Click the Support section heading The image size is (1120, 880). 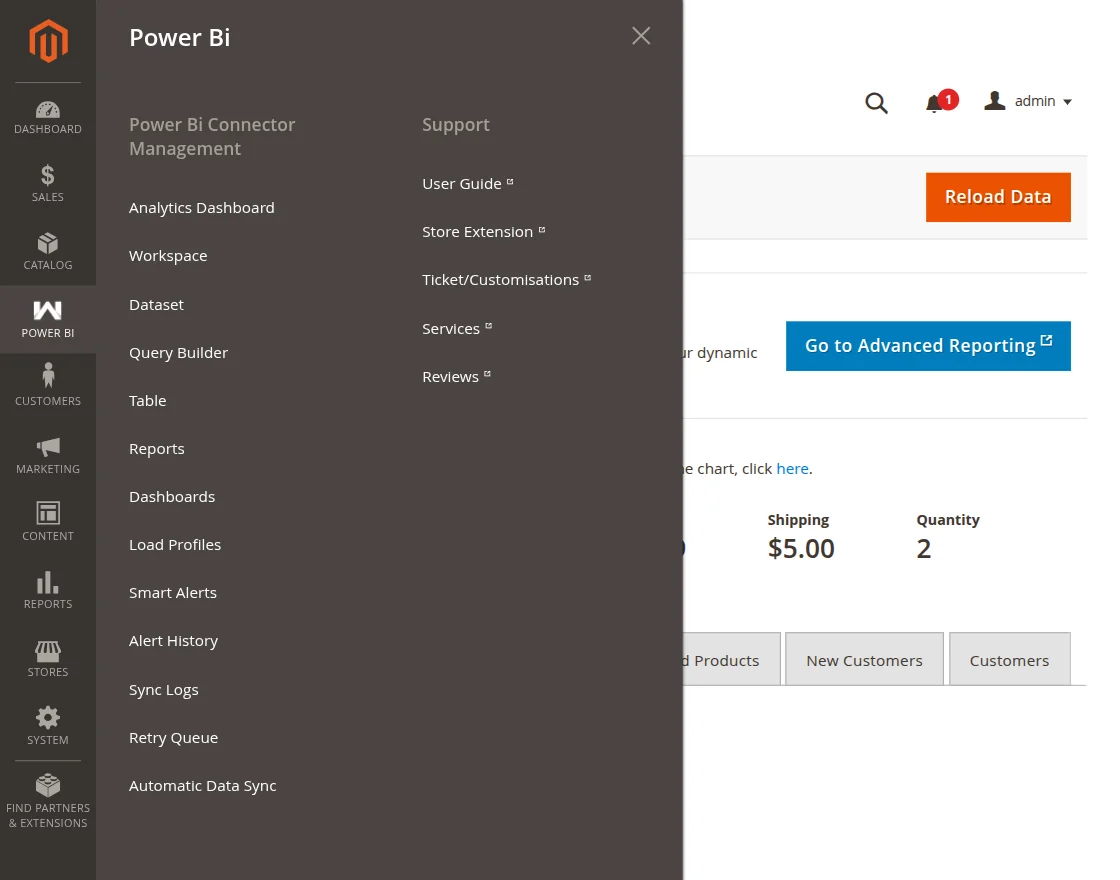point(456,124)
